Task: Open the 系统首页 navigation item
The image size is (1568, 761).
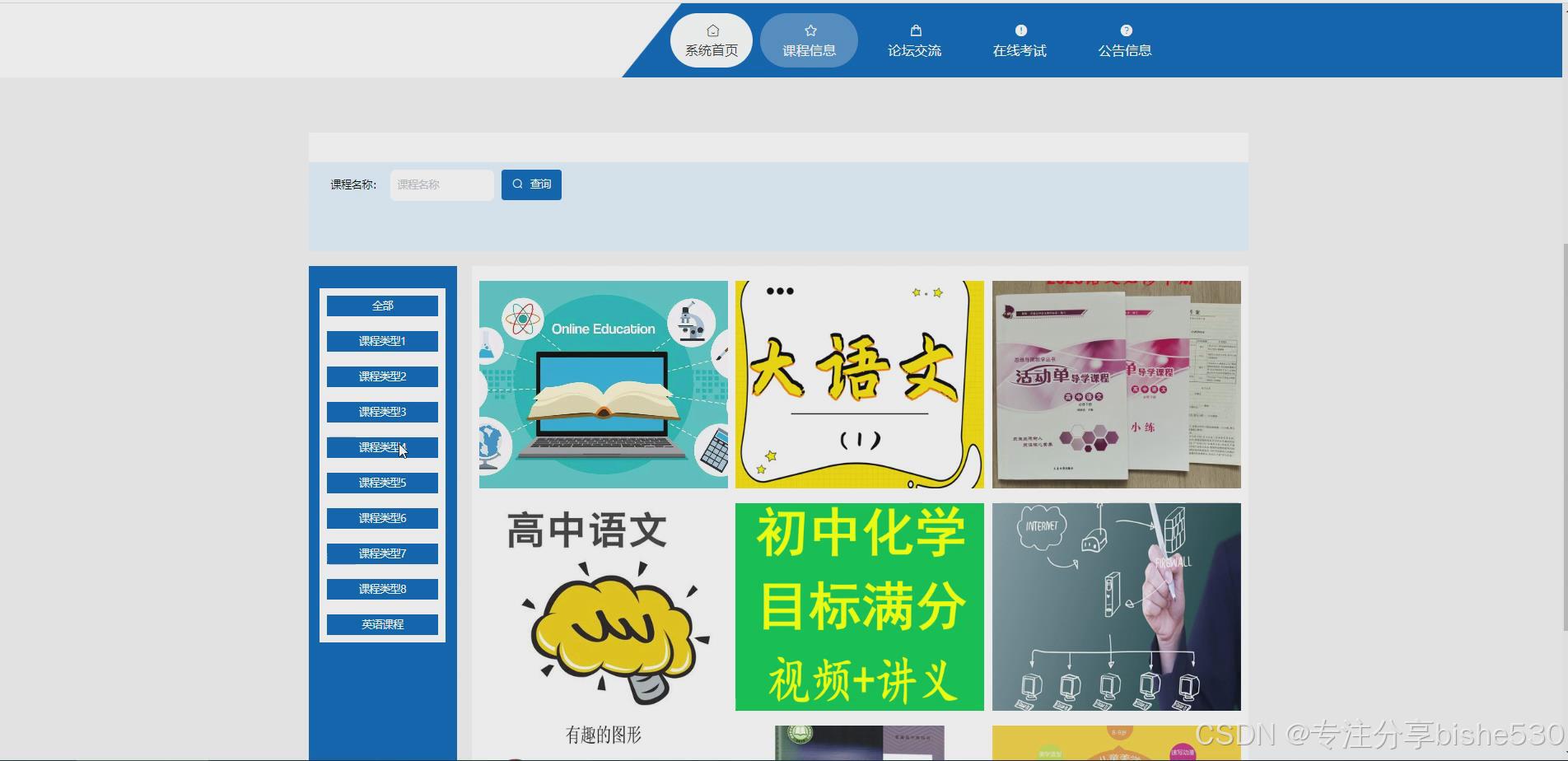Action: pyautogui.click(x=711, y=49)
